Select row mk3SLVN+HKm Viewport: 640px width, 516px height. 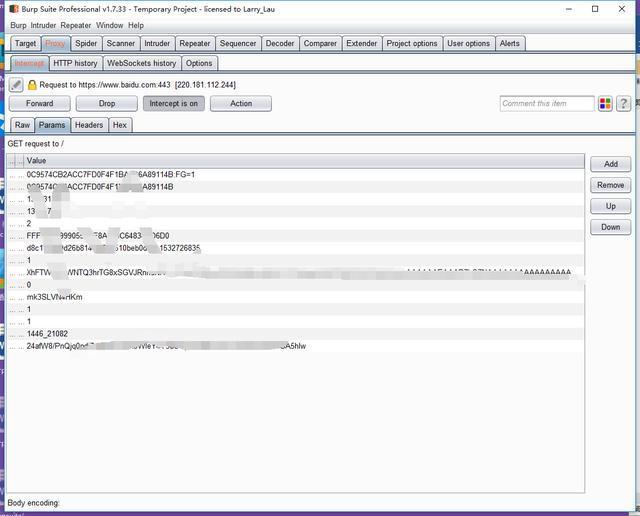(x=296, y=297)
